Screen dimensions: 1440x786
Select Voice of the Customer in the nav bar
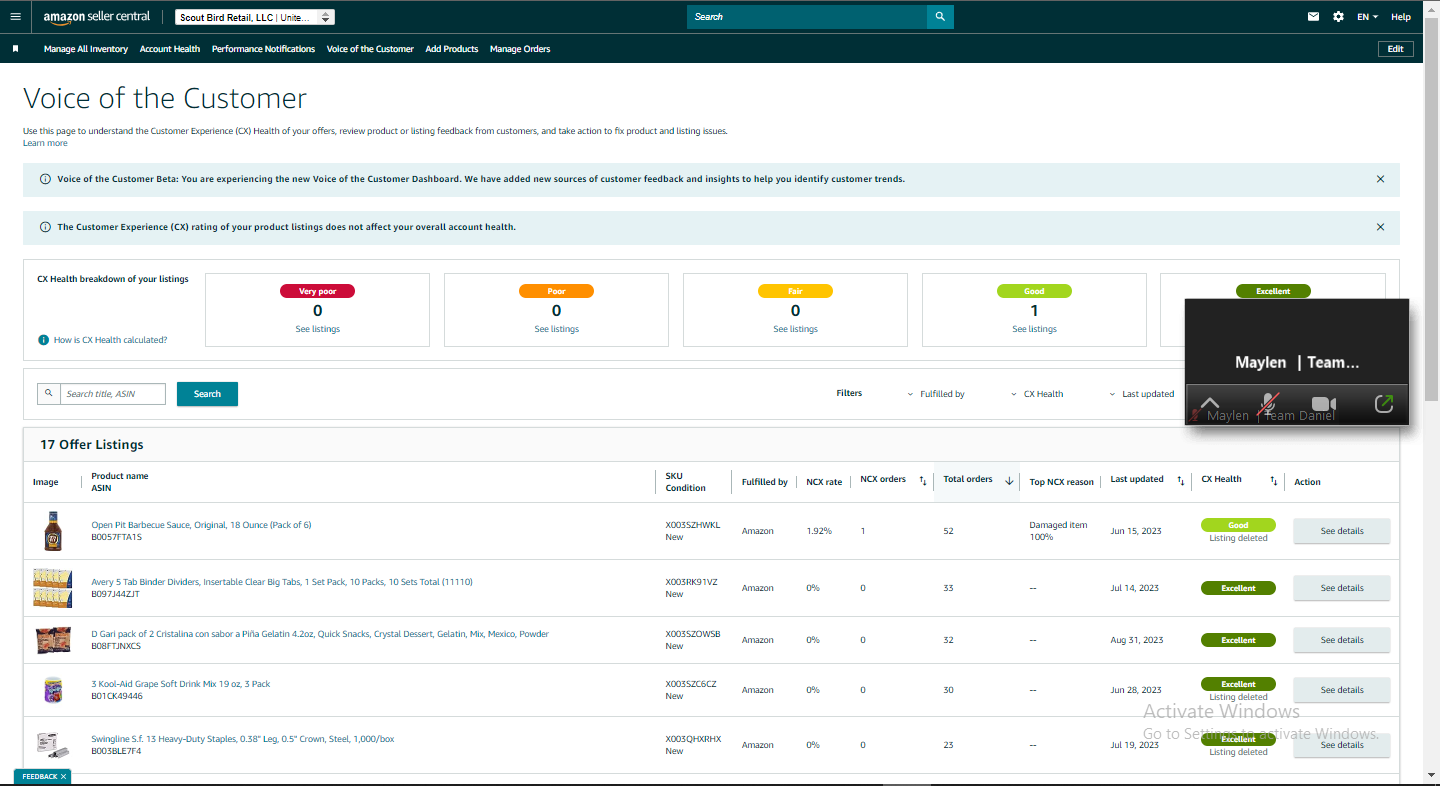[370, 49]
